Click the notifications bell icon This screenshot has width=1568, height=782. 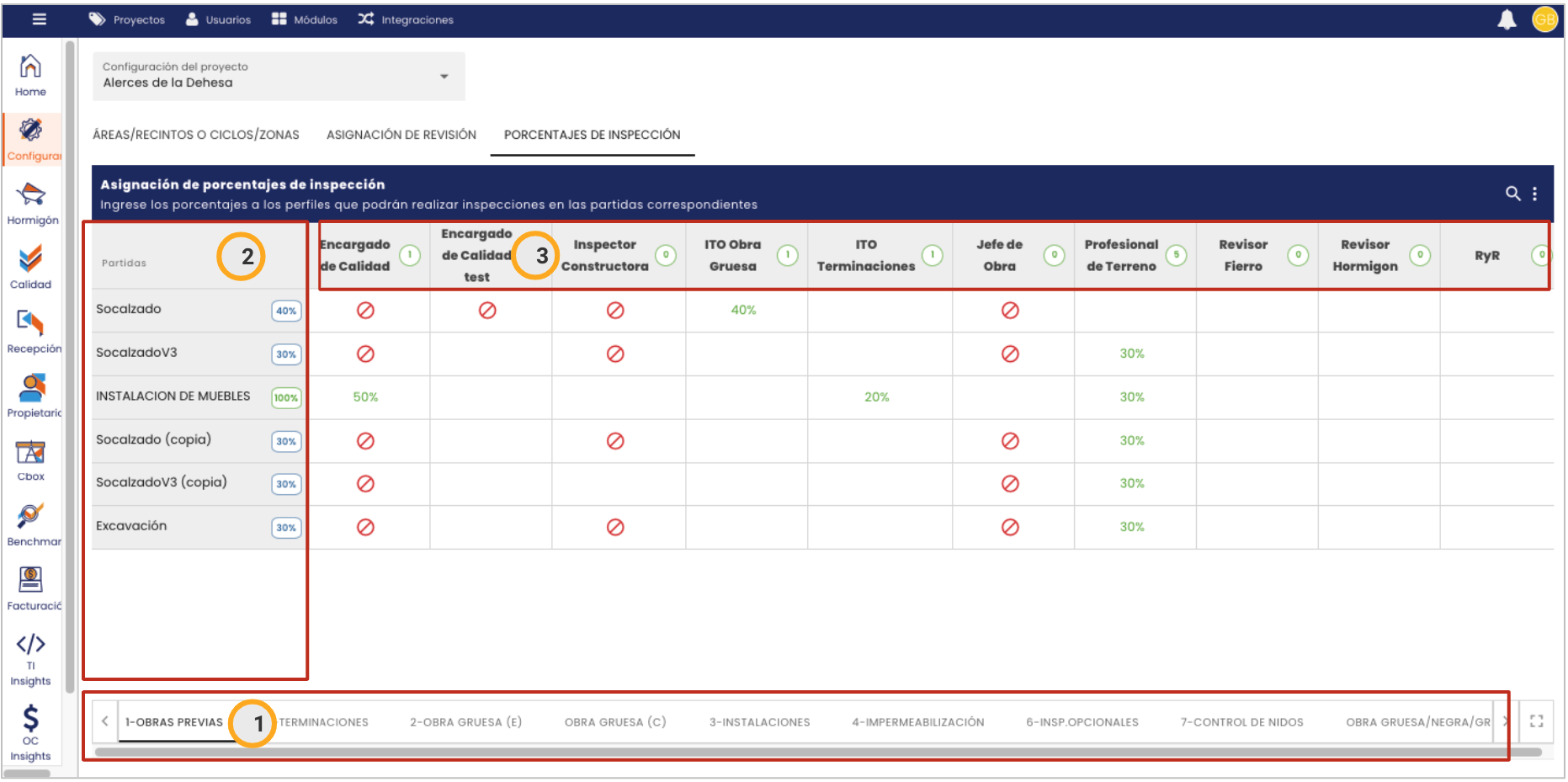pos(1507,19)
